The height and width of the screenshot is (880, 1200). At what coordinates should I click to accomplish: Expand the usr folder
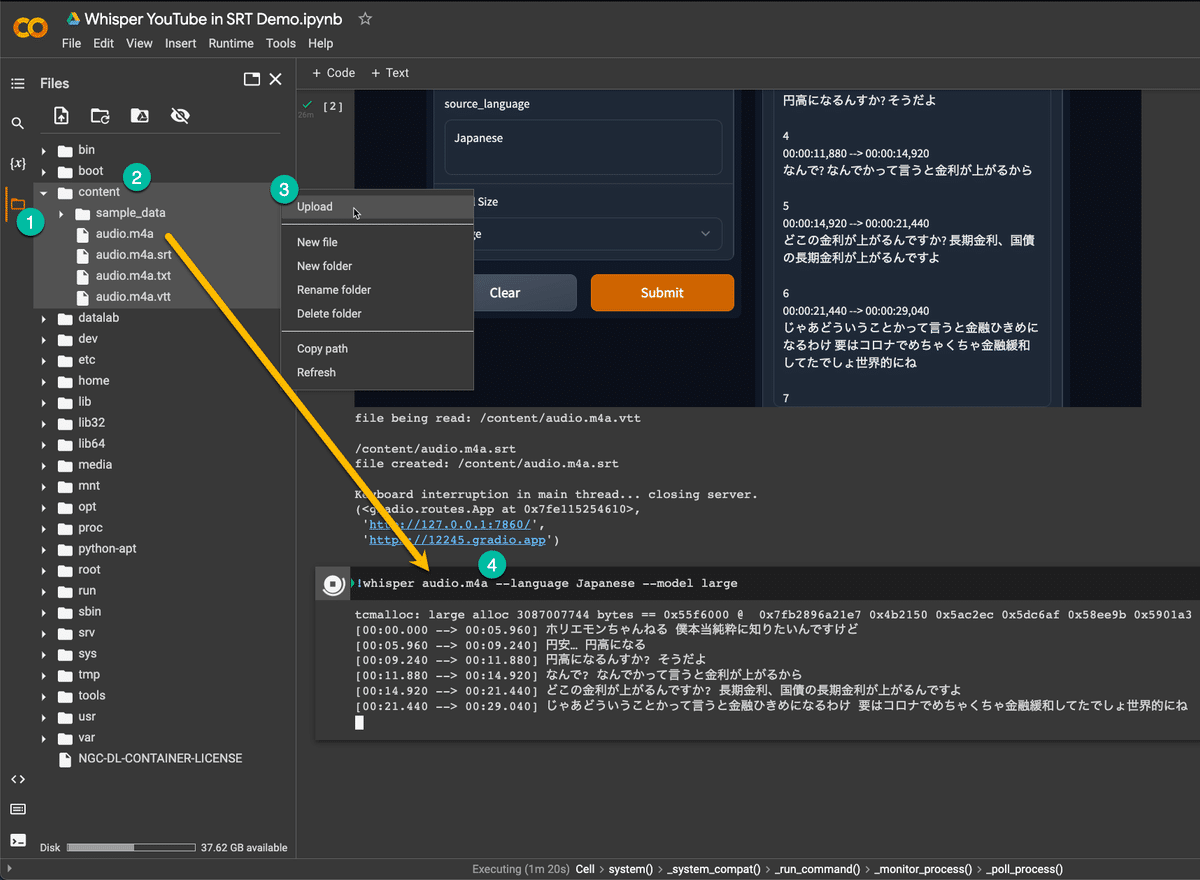[44, 718]
